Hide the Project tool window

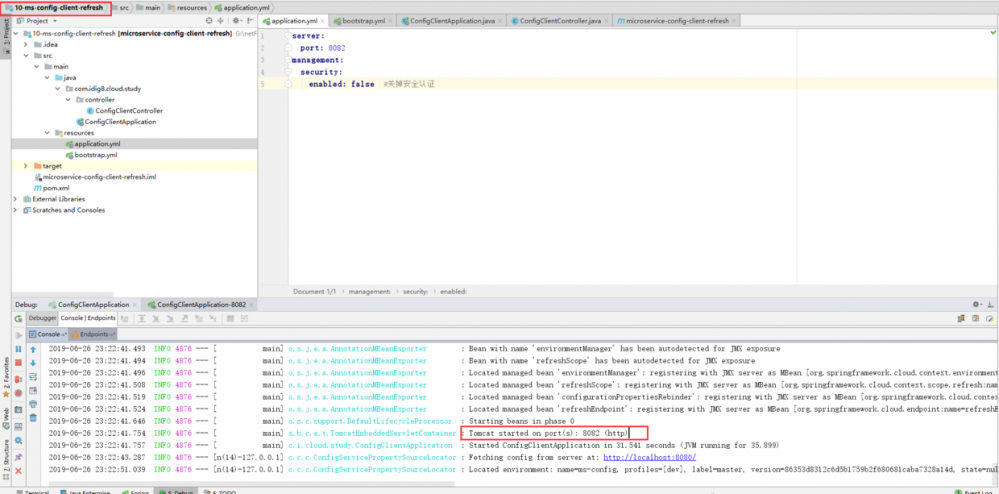pyautogui.click(x=250, y=21)
